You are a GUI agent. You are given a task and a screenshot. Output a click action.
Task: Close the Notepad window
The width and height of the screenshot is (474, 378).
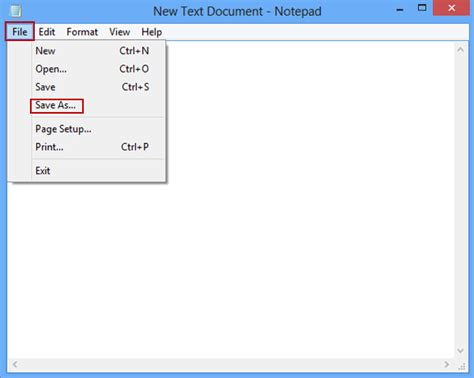451,8
